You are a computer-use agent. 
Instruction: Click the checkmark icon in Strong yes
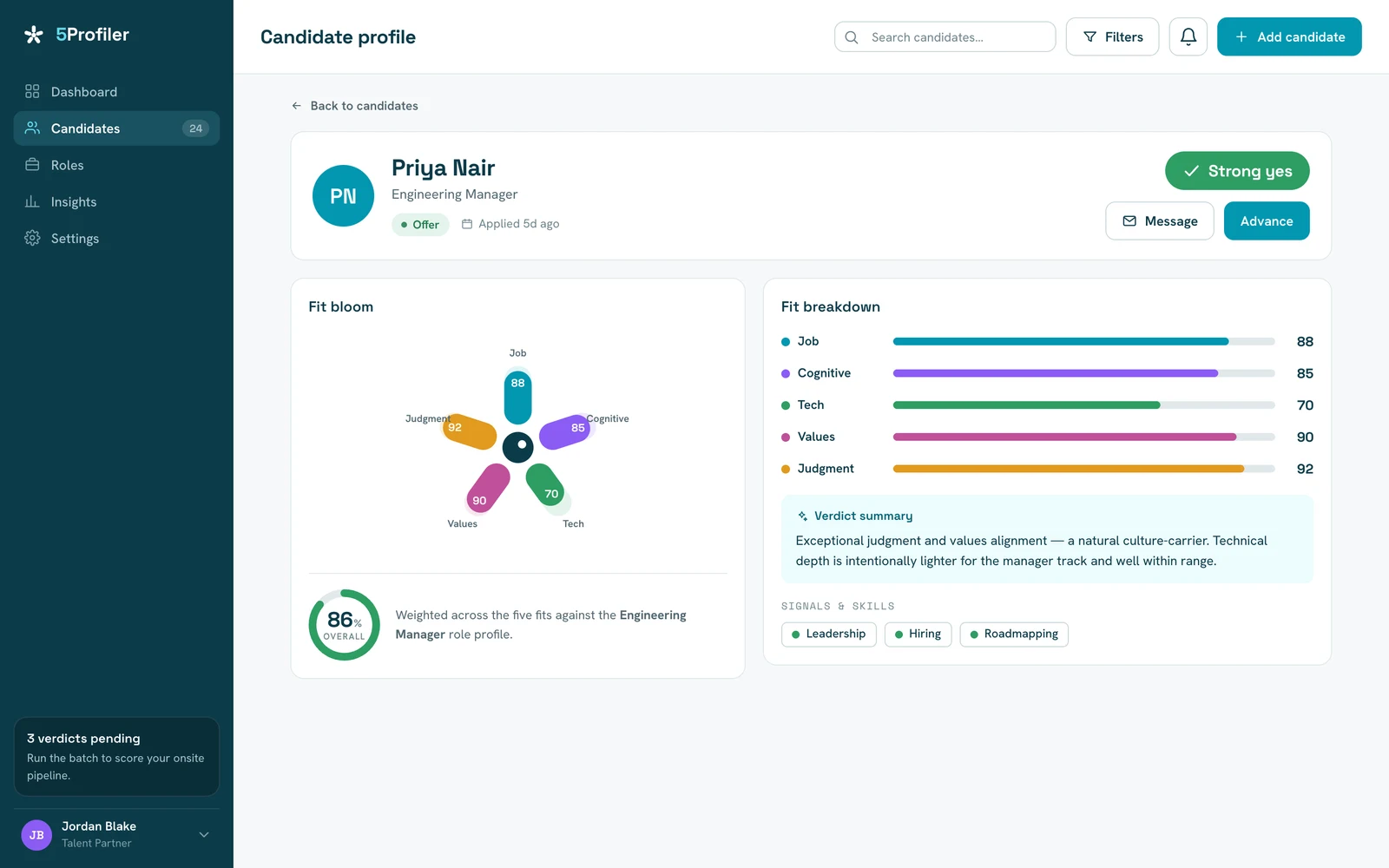1191,171
